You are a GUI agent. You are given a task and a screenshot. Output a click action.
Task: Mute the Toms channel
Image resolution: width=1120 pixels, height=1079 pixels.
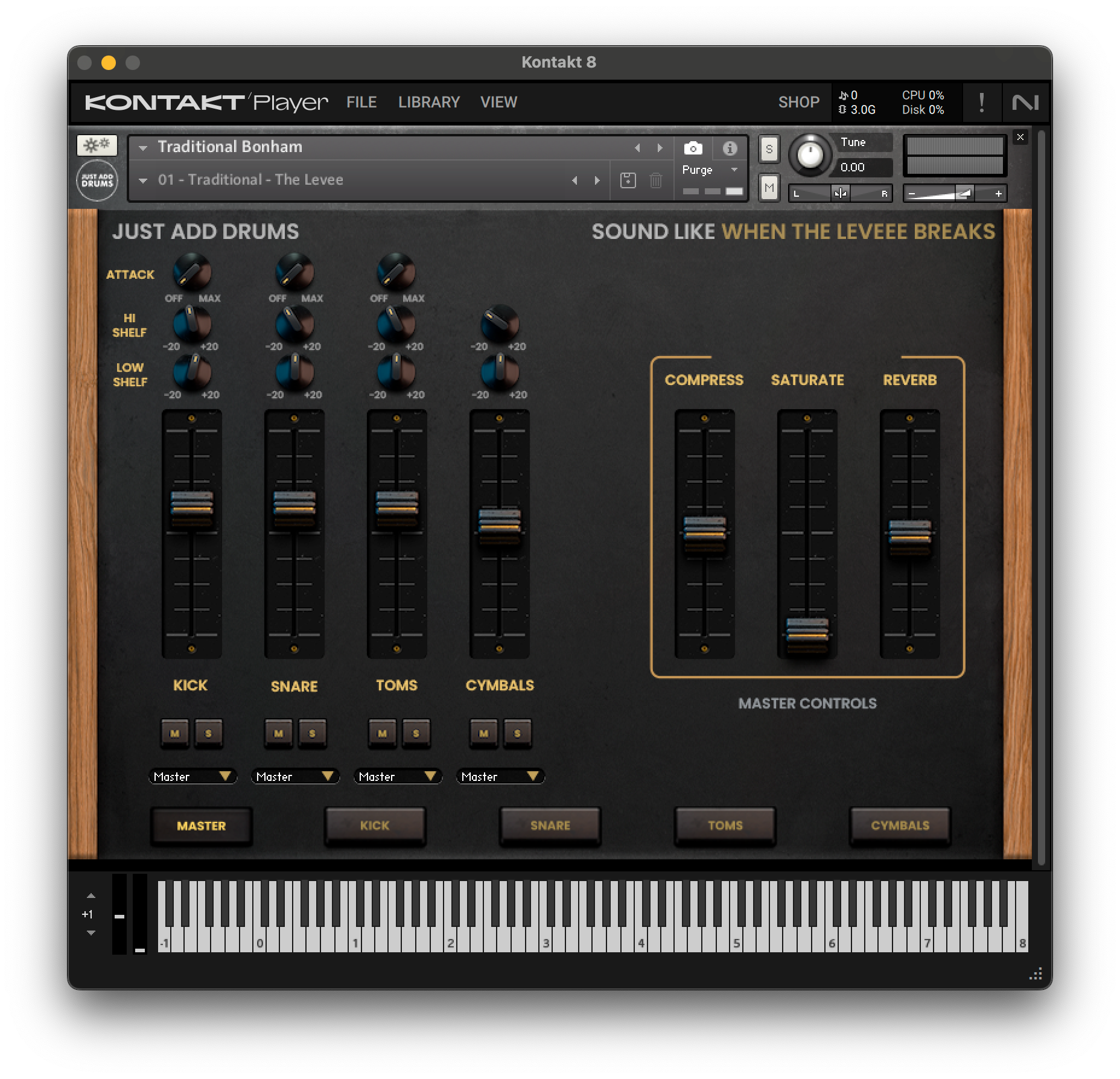pyautogui.click(x=382, y=733)
